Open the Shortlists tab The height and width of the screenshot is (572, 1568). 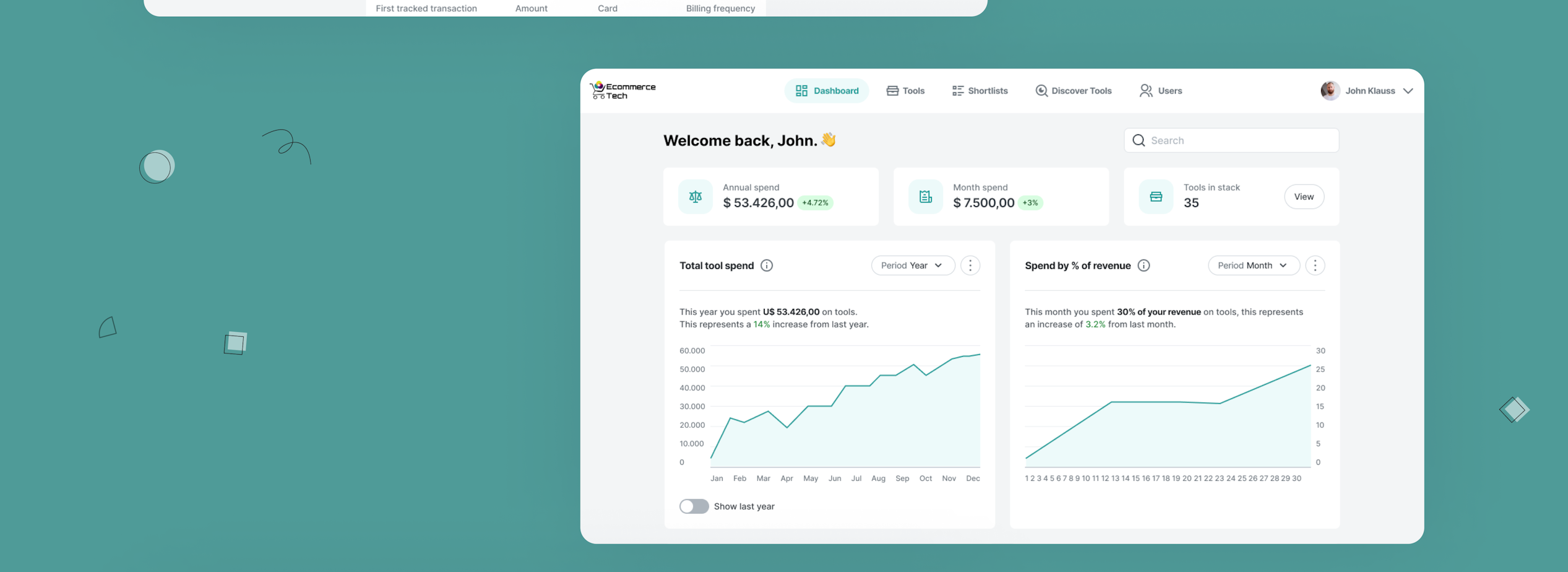[980, 91]
